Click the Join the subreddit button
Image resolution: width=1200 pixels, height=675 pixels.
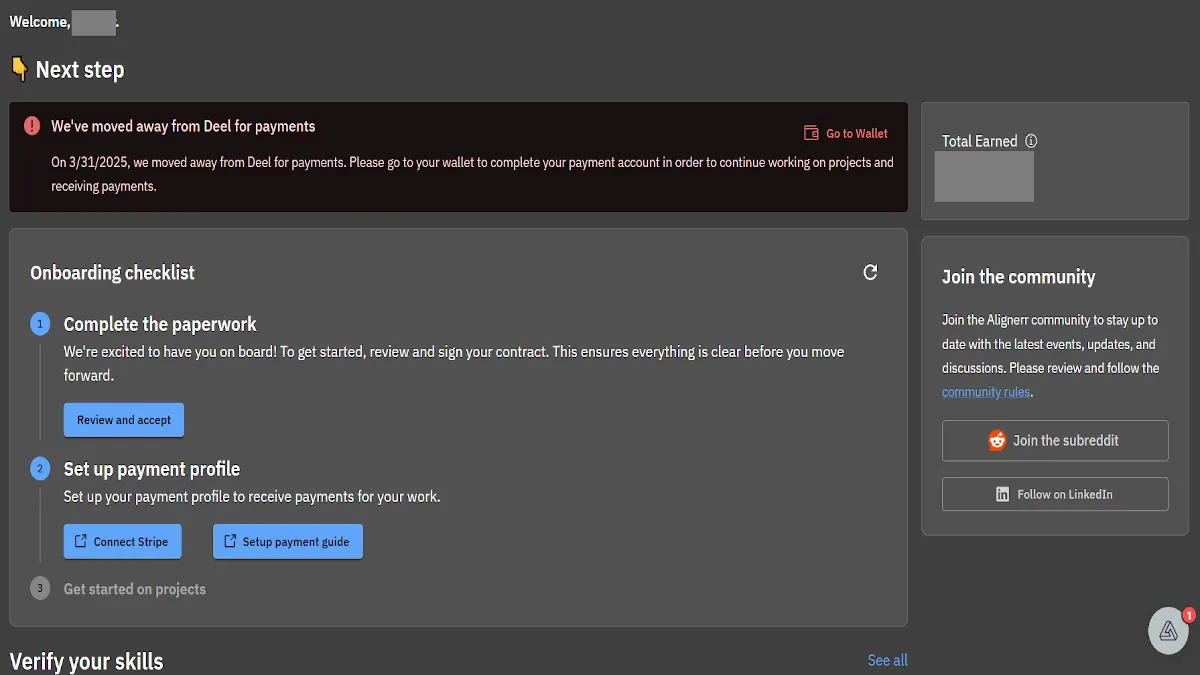point(1055,440)
